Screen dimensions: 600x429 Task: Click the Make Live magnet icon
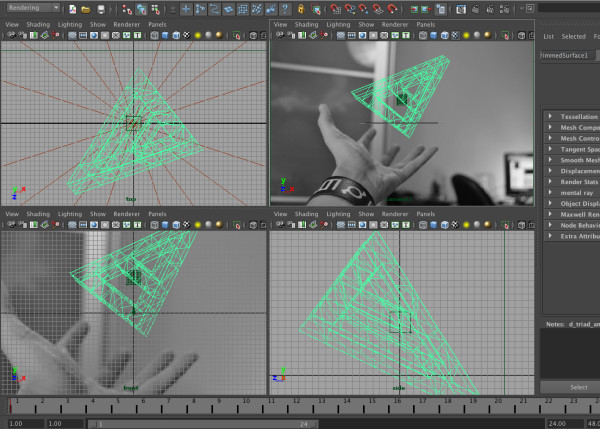point(392,9)
